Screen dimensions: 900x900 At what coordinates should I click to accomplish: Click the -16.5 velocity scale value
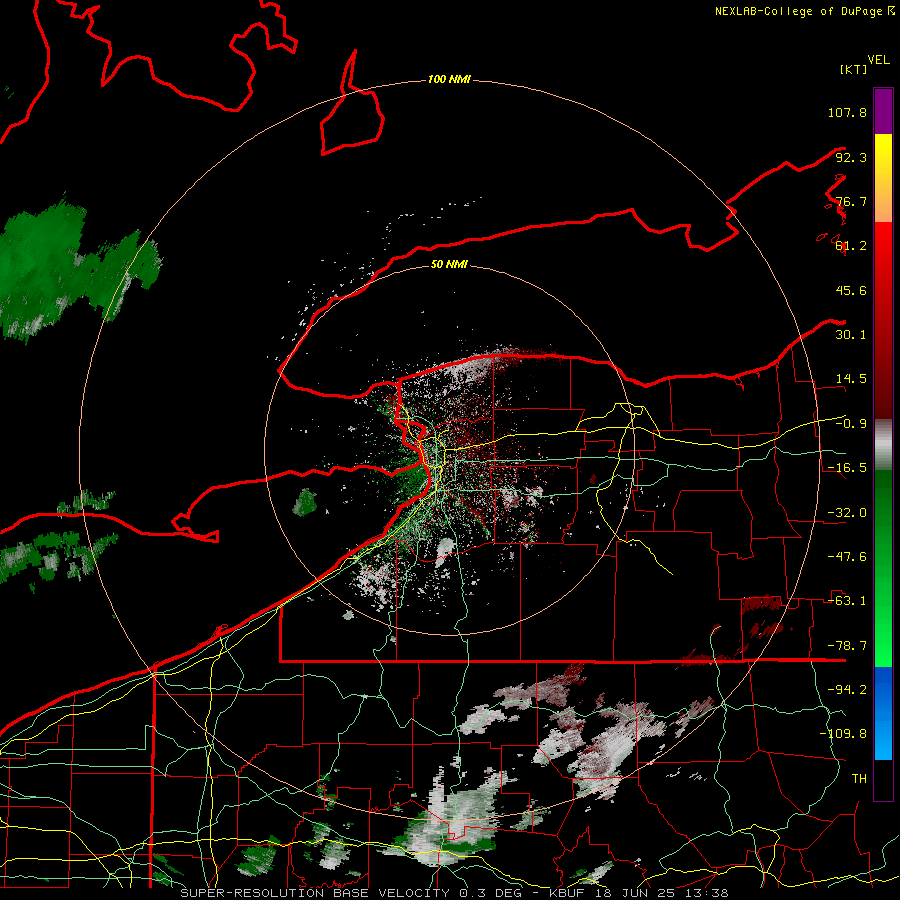pos(847,468)
